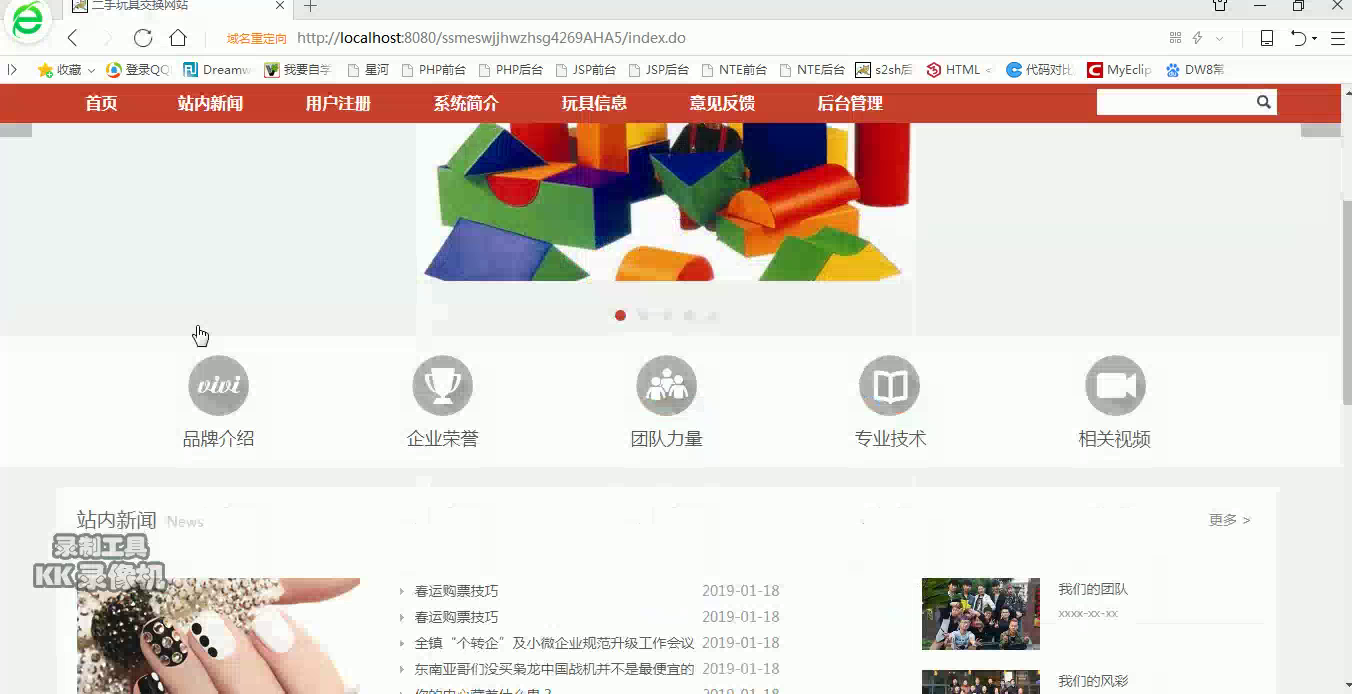The image size is (1352, 694).
Task: Open the 星河 bookmark folder
Action: [x=368, y=70]
